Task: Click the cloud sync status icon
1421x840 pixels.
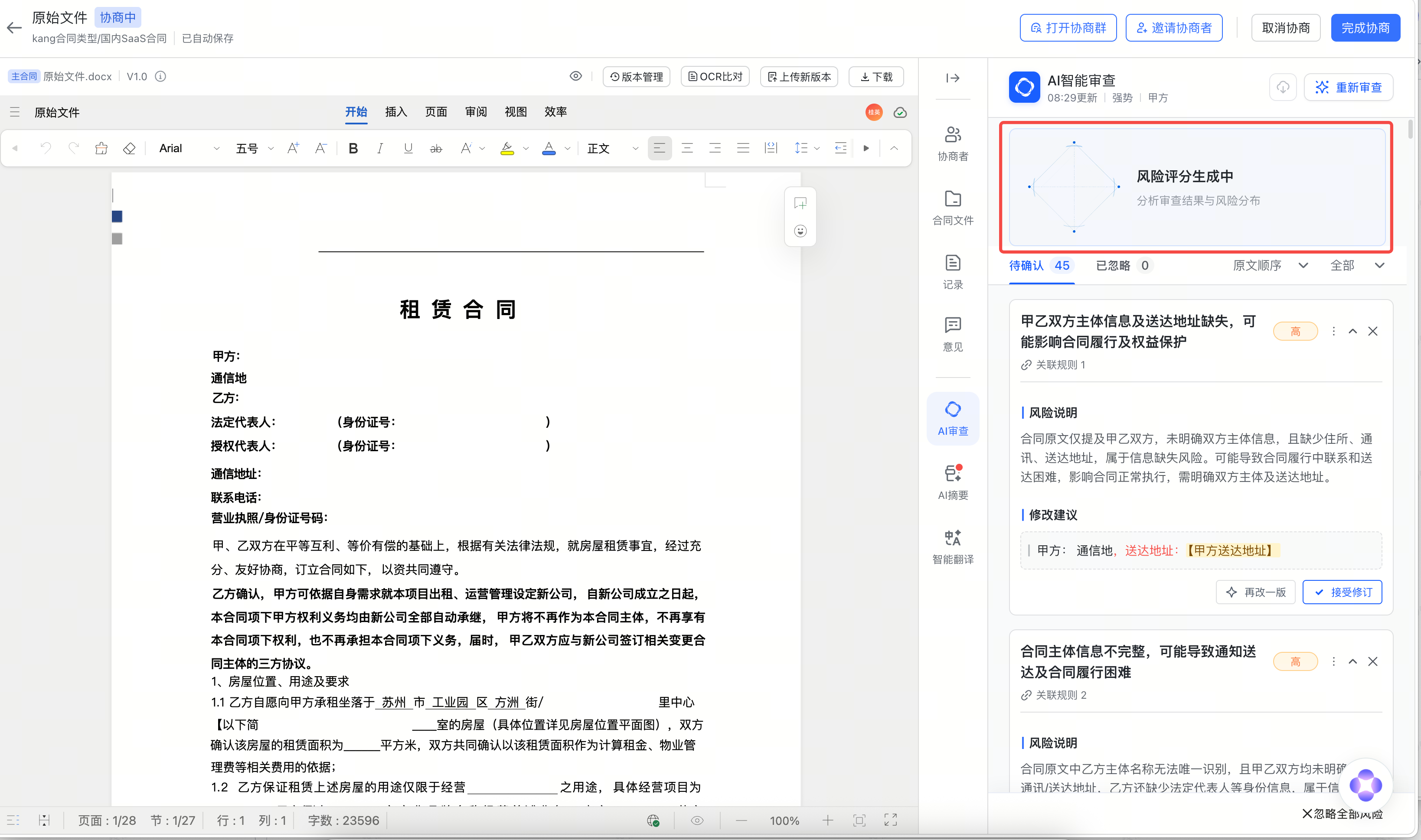Action: 900,112
